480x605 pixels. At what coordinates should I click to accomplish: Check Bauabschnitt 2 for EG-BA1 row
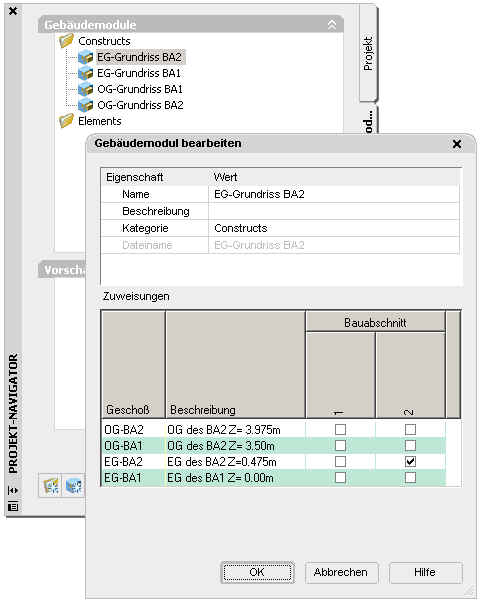(410, 478)
